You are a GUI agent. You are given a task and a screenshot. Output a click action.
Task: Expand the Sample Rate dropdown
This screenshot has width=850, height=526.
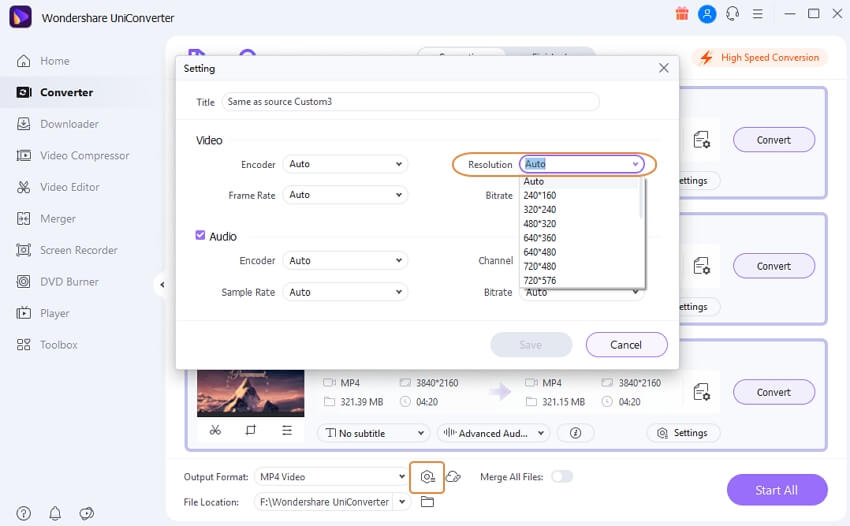[345, 292]
